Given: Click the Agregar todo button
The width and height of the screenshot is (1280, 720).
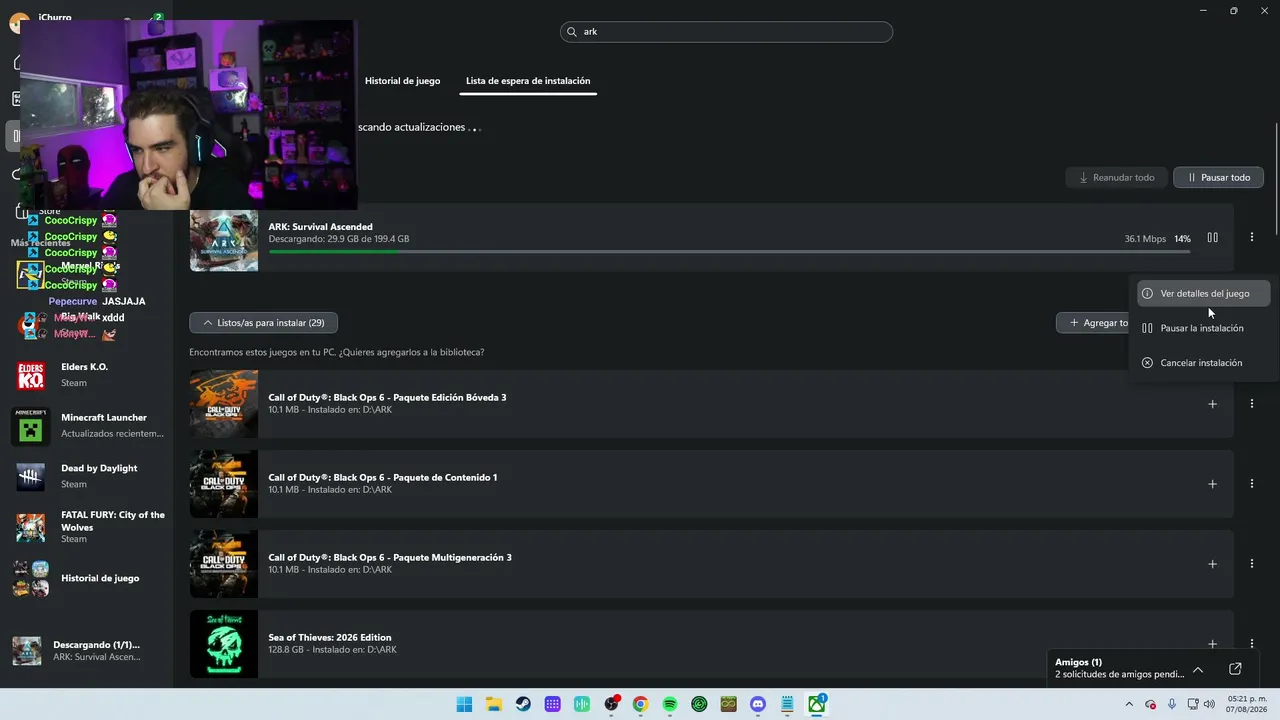Looking at the screenshot, I should tap(1092, 323).
